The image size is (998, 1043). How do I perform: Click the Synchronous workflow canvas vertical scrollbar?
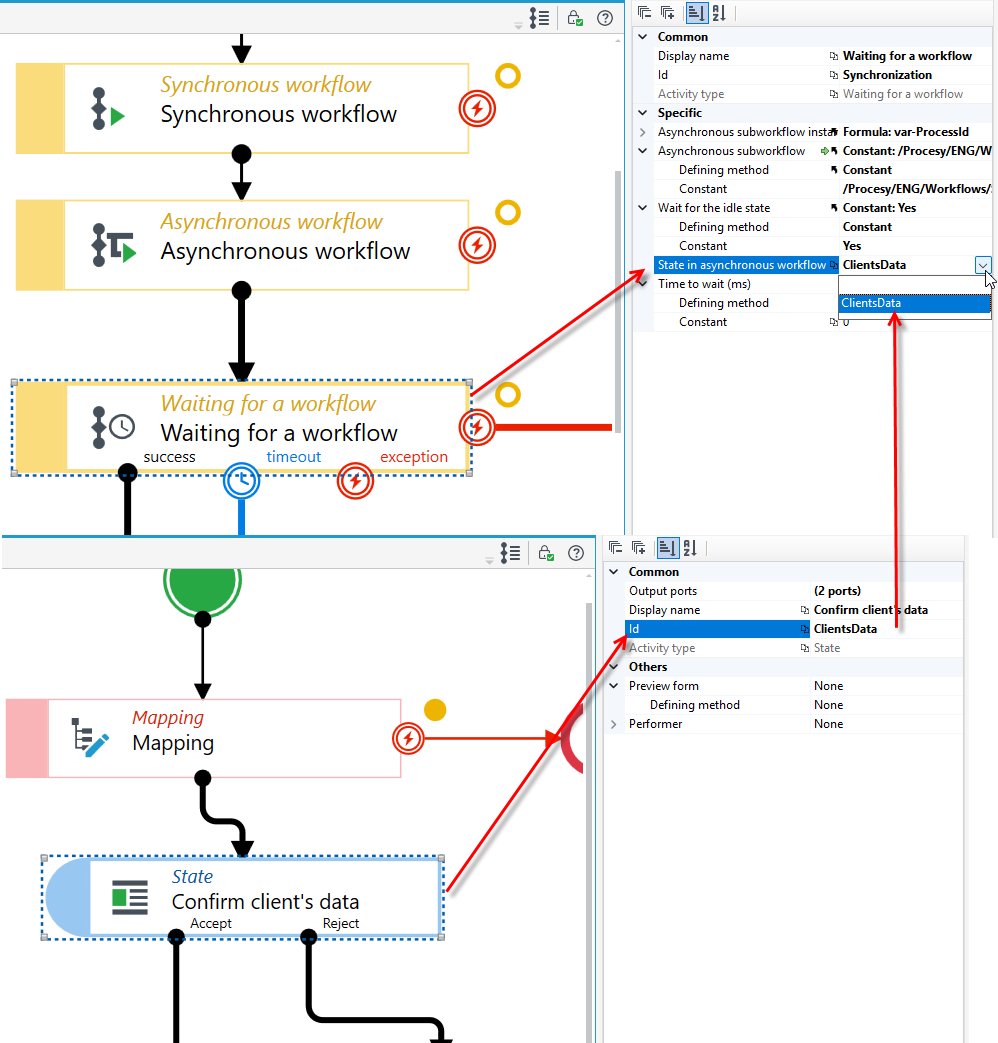(618, 301)
